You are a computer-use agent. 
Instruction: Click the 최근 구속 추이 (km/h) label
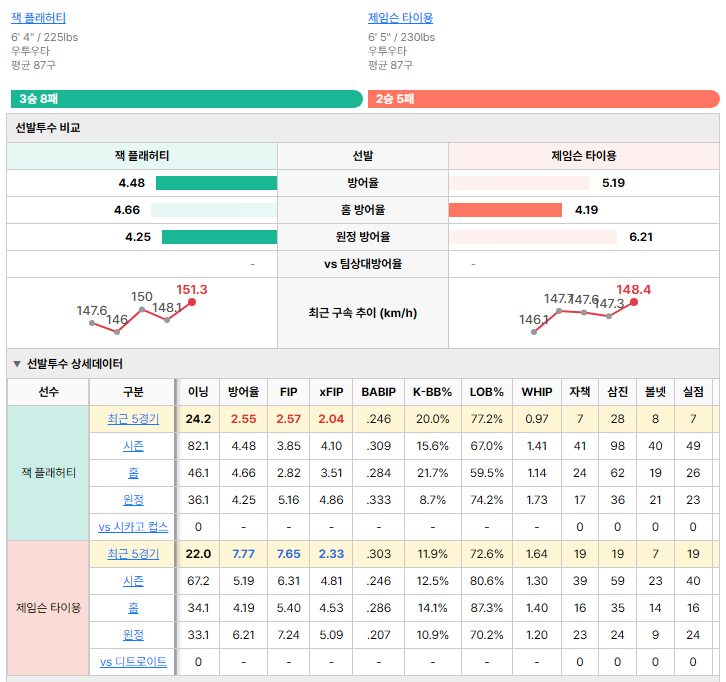(x=363, y=313)
